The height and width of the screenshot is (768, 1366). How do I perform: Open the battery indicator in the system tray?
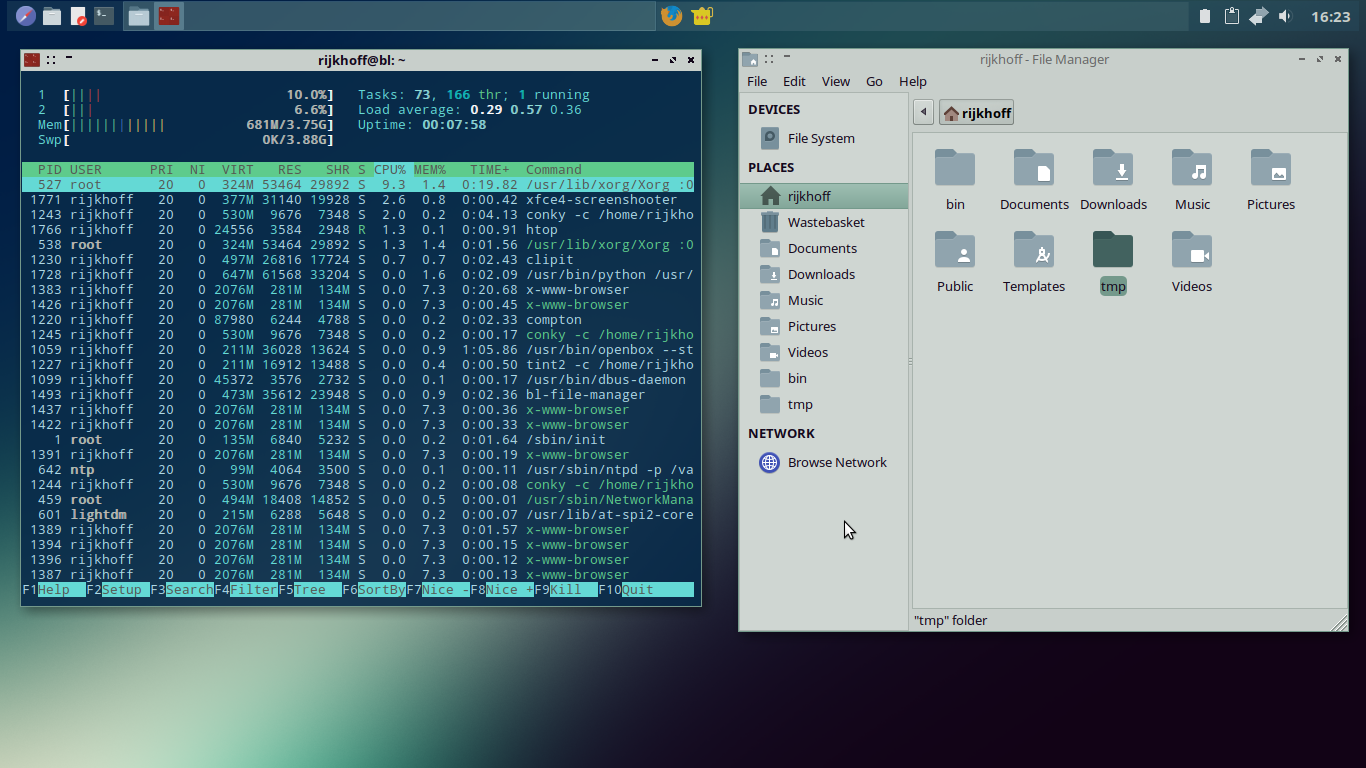point(1205,16)
